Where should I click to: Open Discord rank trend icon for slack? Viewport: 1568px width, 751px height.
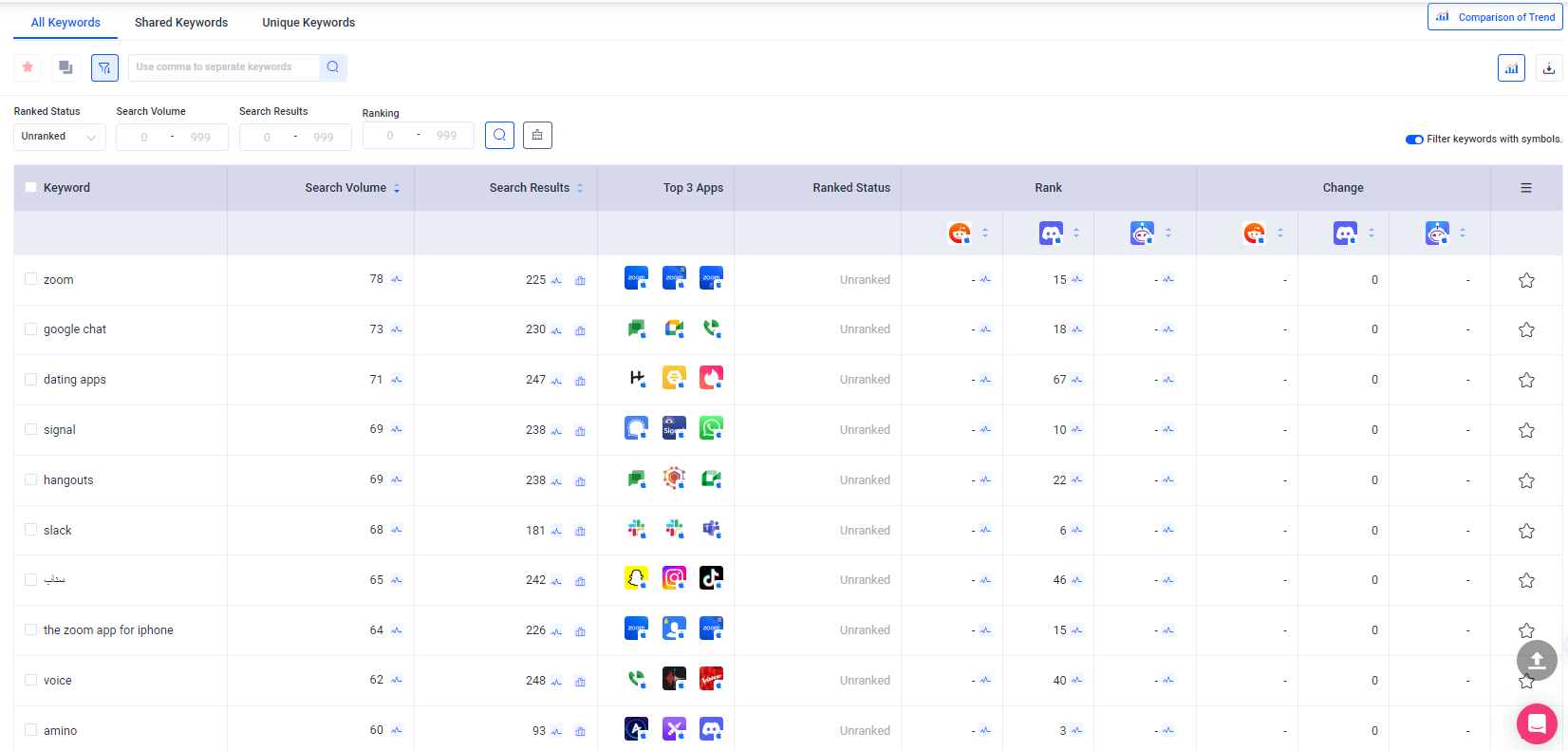pos(1076,531)
